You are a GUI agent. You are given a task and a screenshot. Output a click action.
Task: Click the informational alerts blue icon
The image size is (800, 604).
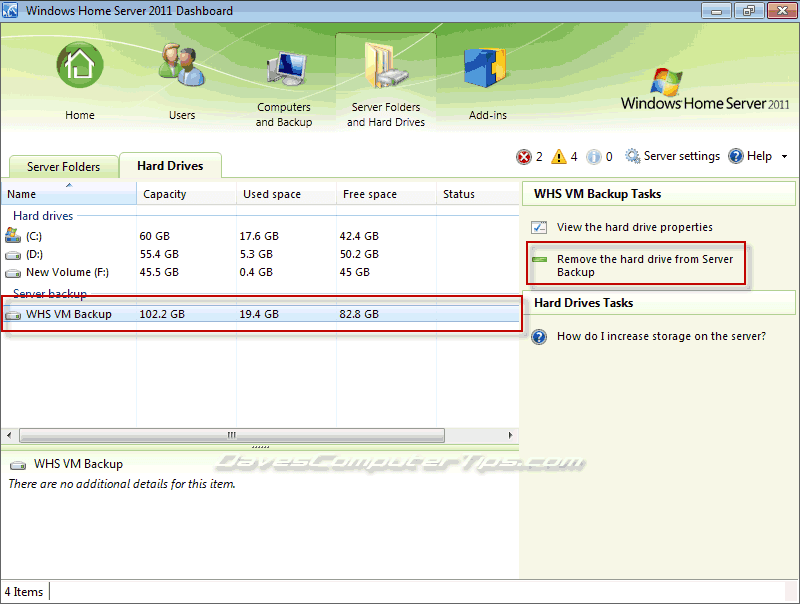594,157
